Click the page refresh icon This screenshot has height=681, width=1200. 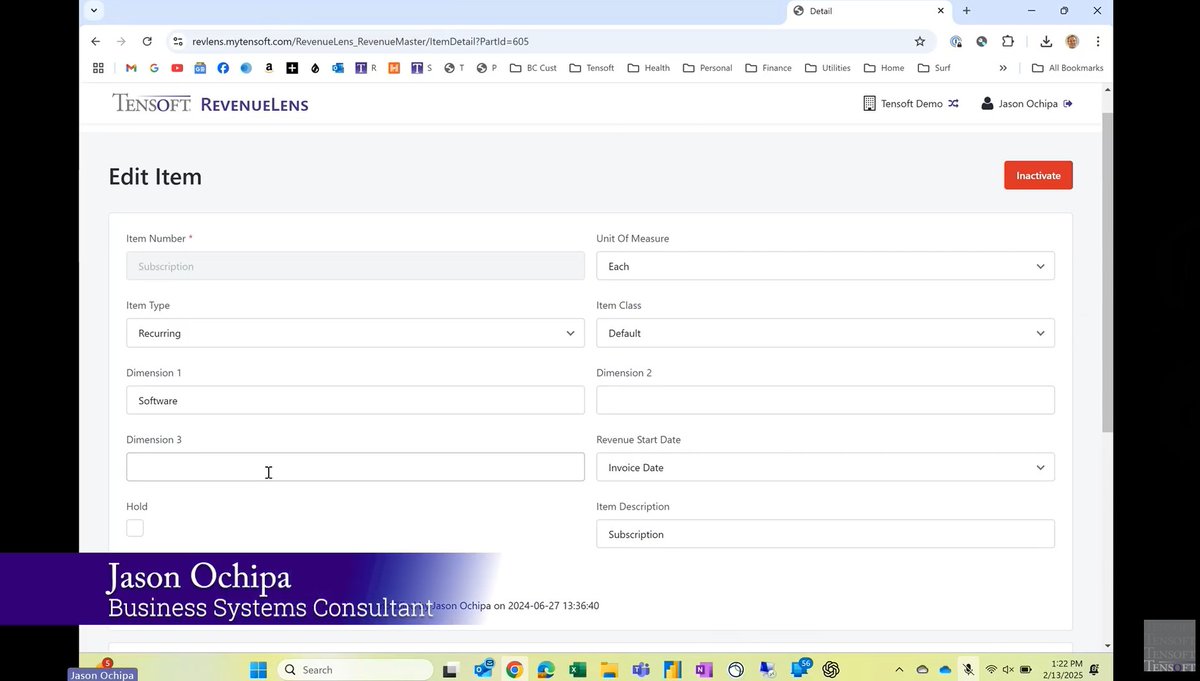146,41
